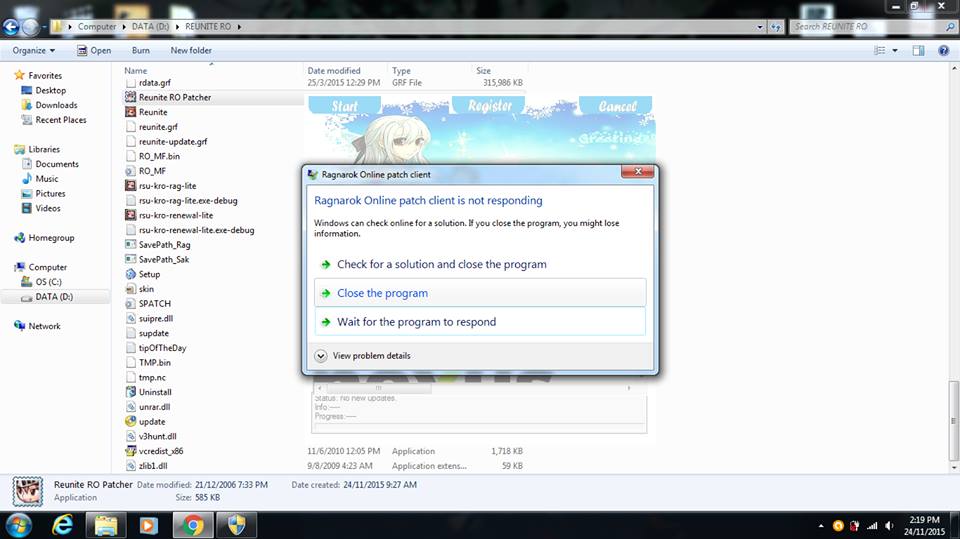The width and height of the screenshot is (960, 539).
Task: Select the rsu-kro-rag-lite application icon
Action: pyautogui.click(x=130, y=186)
